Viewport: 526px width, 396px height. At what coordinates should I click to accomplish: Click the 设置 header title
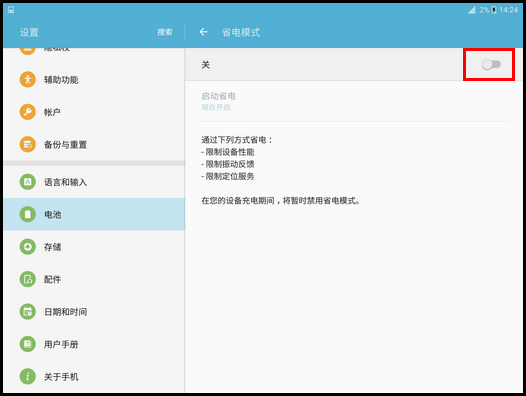[29, 32]
